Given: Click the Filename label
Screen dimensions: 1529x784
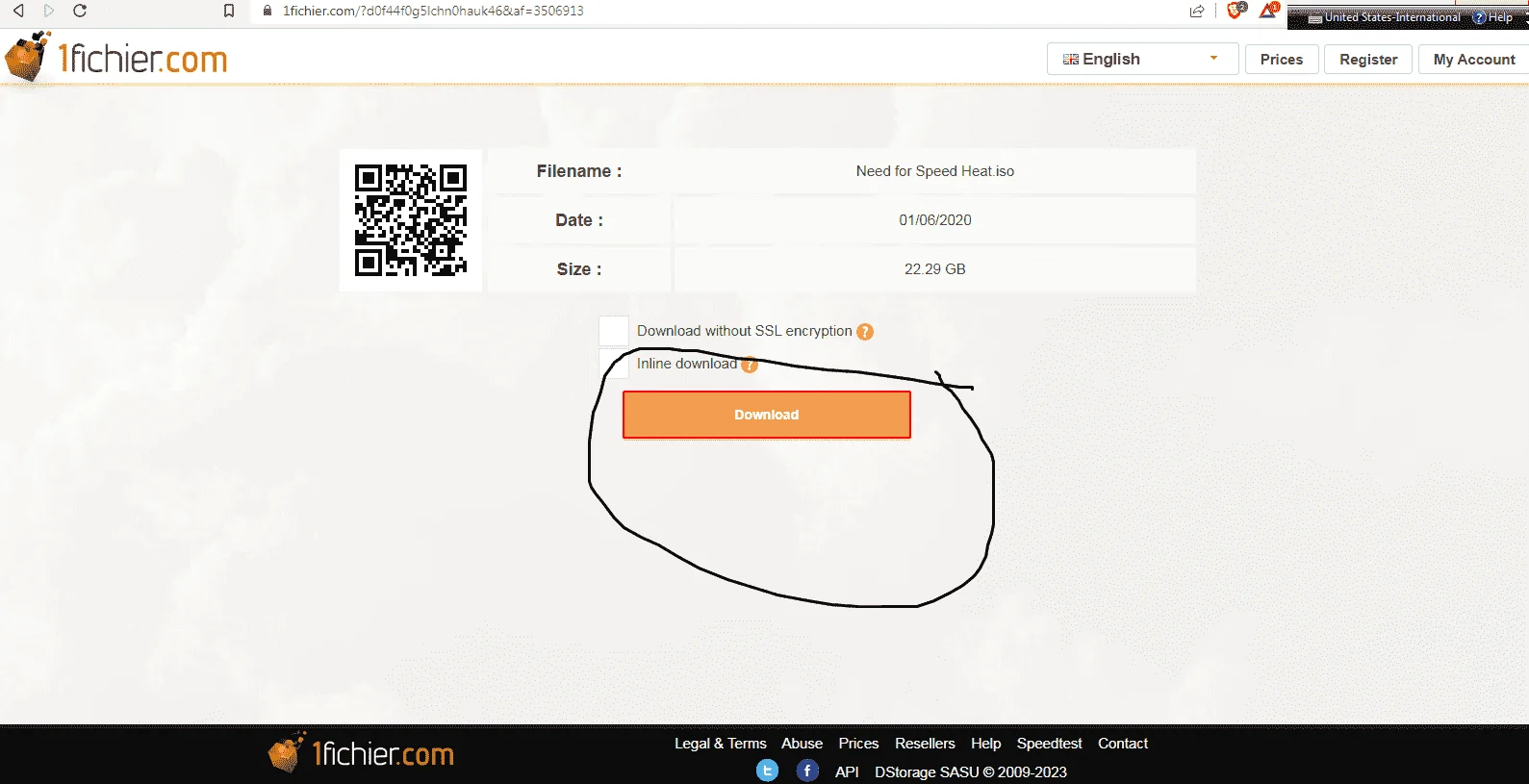Looking at the screenshot, I should tap(579, 171).
